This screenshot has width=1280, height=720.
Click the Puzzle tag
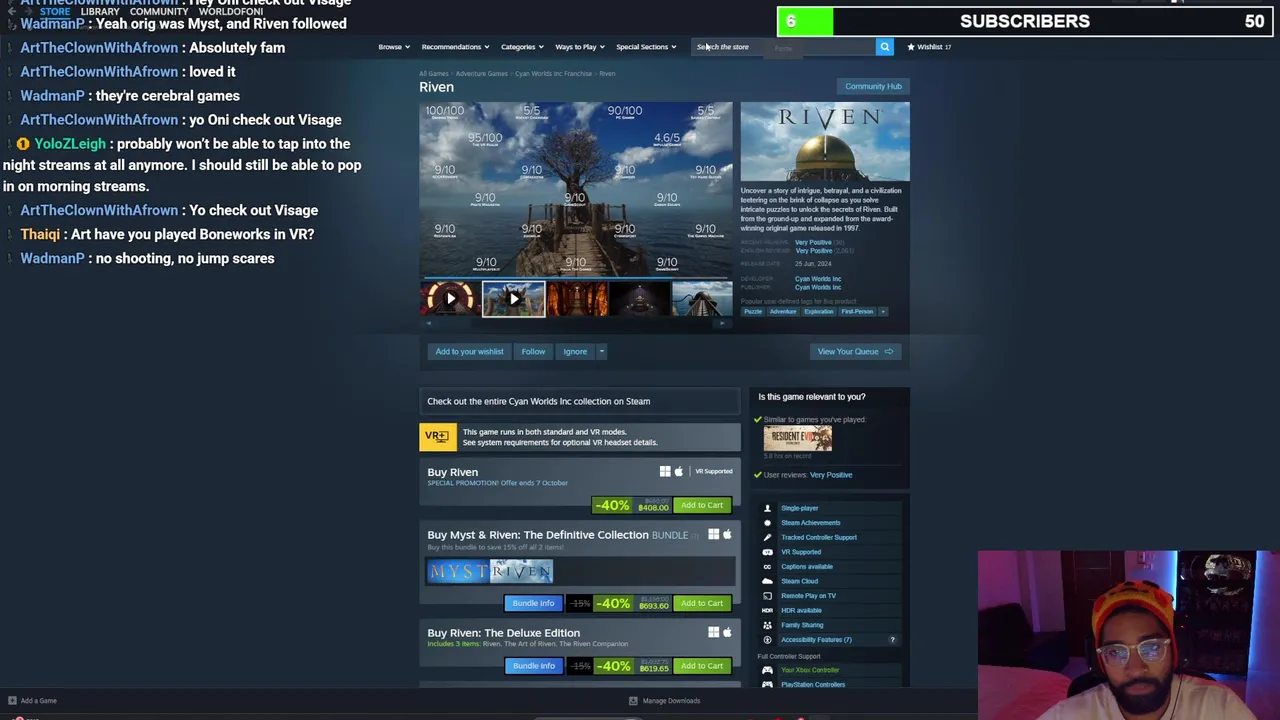(753, 311)
